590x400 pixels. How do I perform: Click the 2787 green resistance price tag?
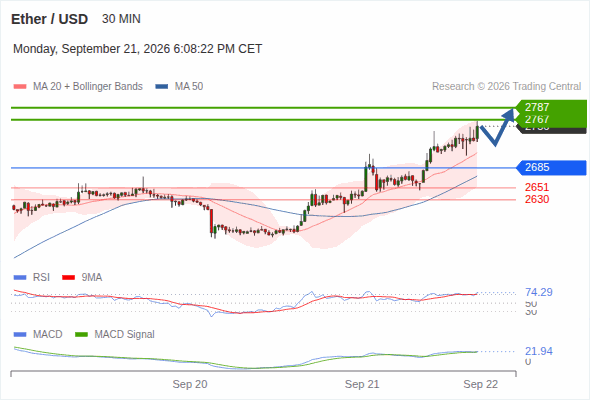click(551, 107)
